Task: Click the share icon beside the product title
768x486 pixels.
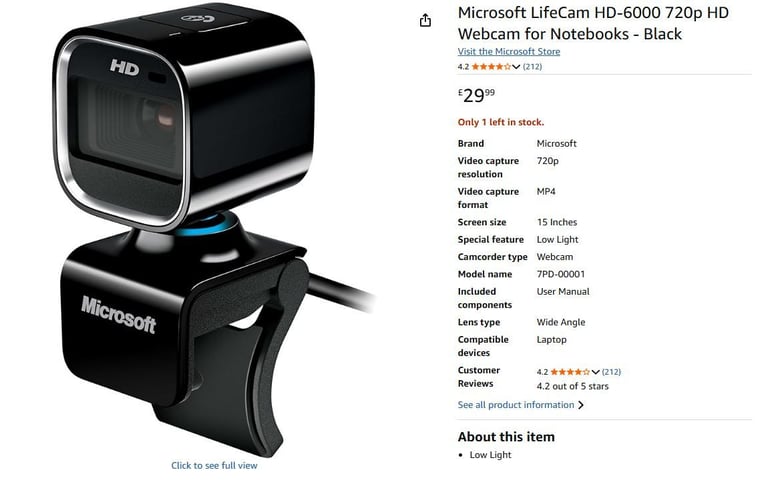Action: pos(425,20)
